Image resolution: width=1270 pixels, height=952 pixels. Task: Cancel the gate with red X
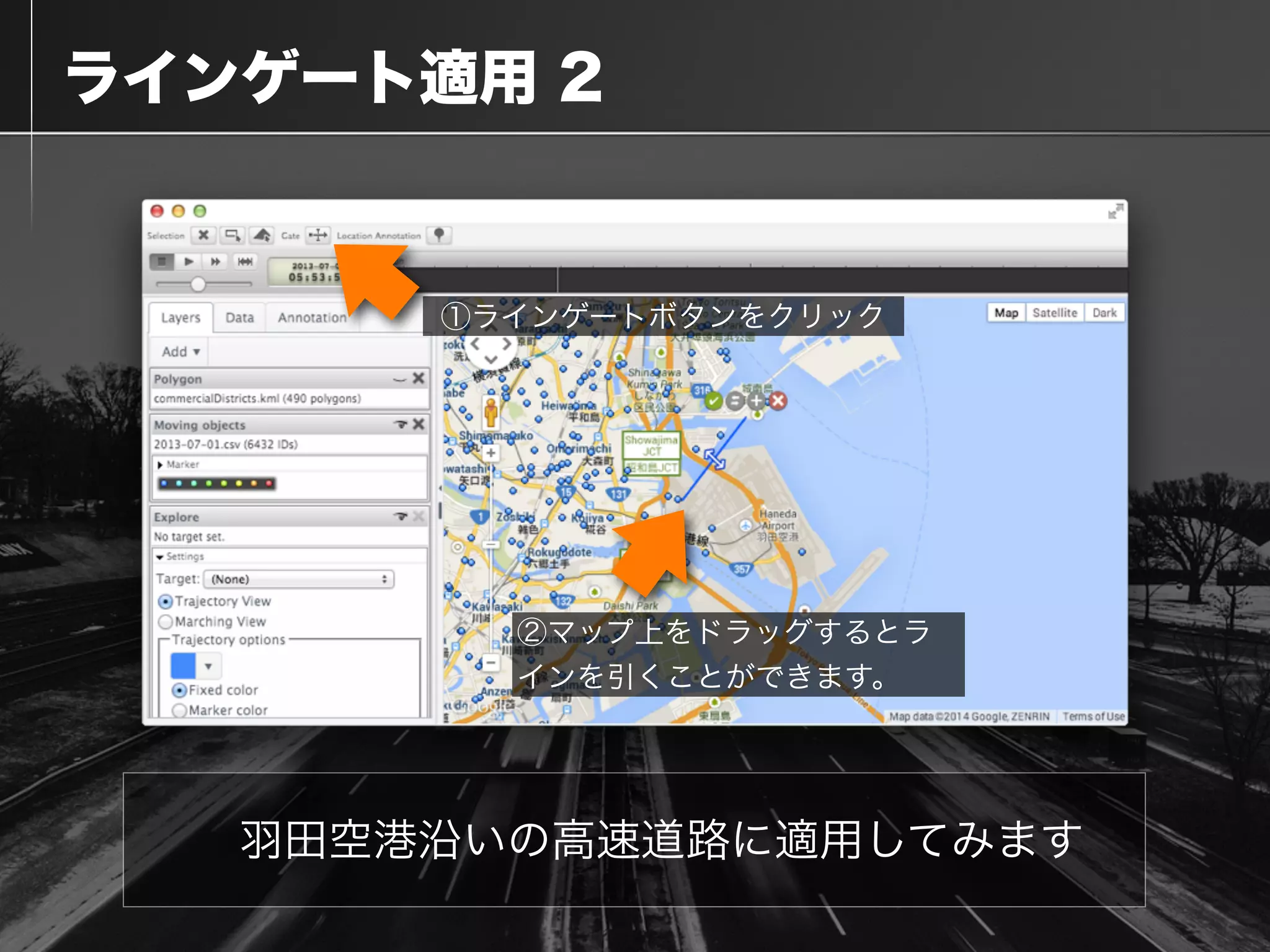[778, 401]
